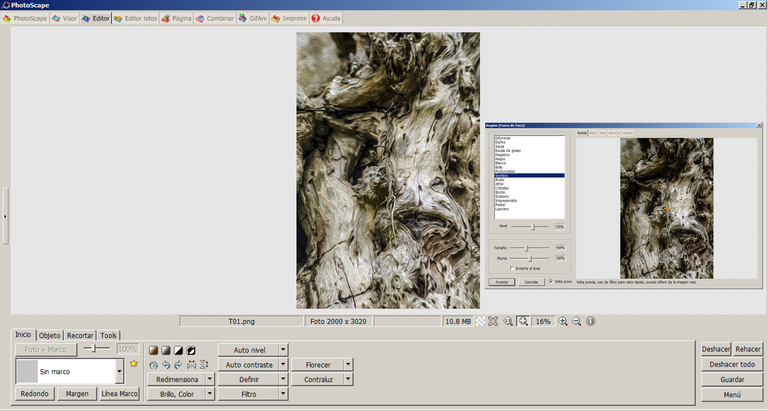Expand the Florecer dropdown arrow
This screenshot has width=768, height=411.
click(x=348, y=364)
